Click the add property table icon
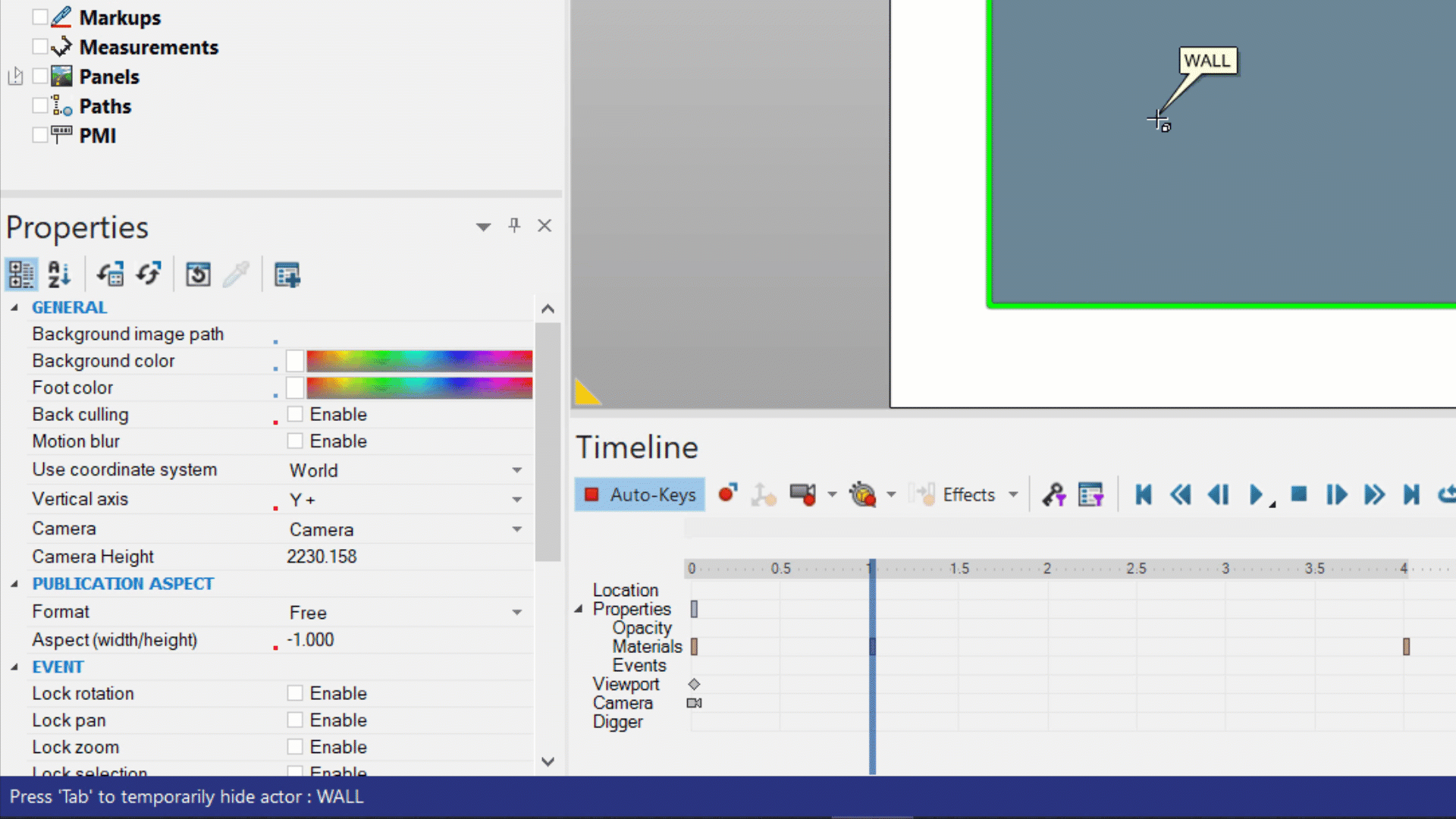Viewport: 1456px width, 819px height. [287, 275]
